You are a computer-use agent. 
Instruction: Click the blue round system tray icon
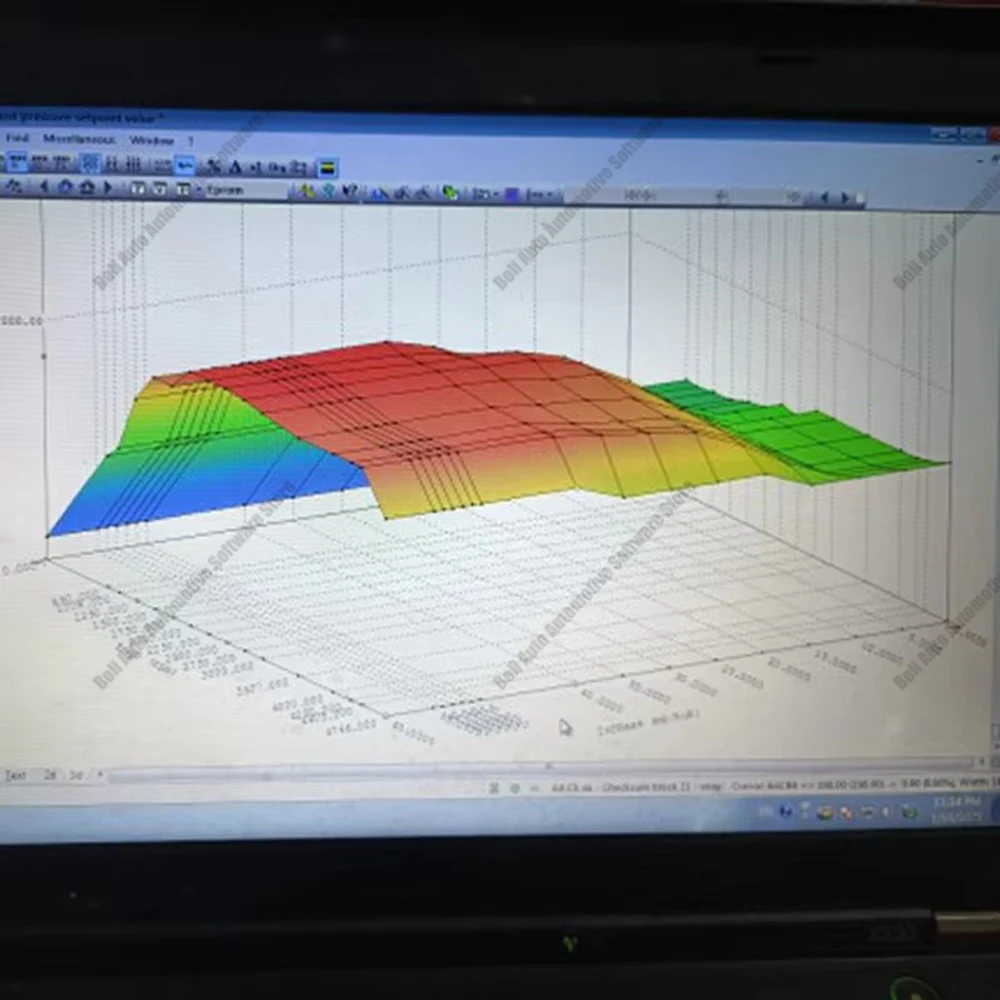tap(786, 811)
